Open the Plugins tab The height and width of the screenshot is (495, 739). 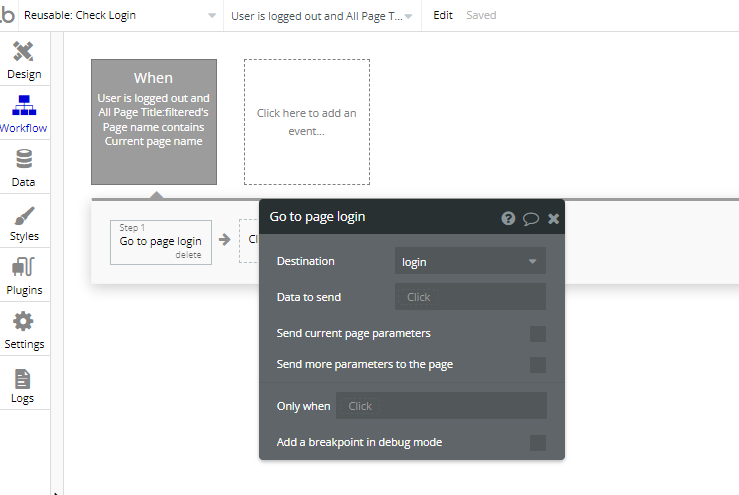pyautogui.click(x=24, y=276)
